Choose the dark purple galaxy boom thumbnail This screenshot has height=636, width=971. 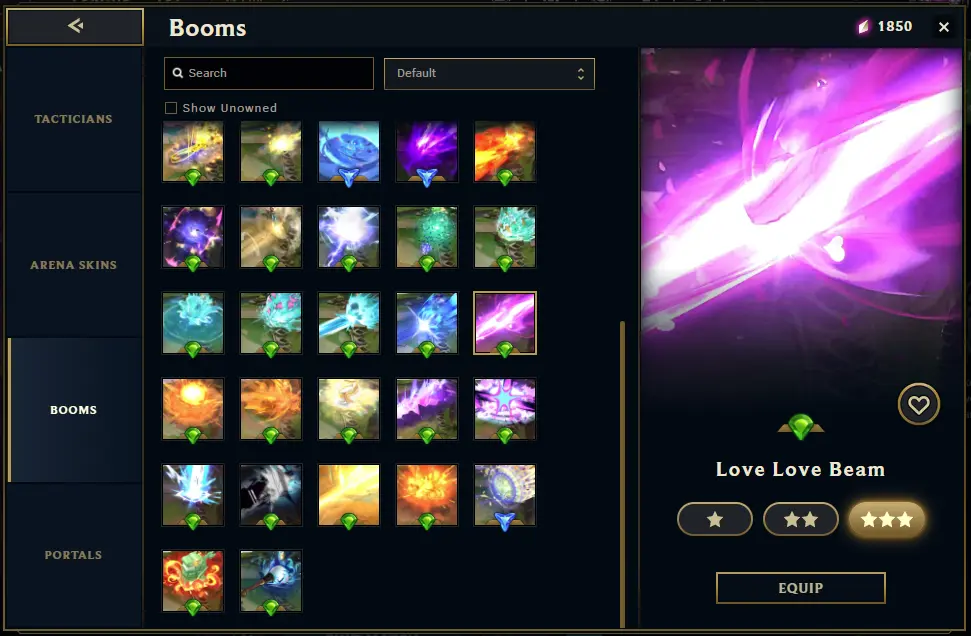tap(193, 237)
